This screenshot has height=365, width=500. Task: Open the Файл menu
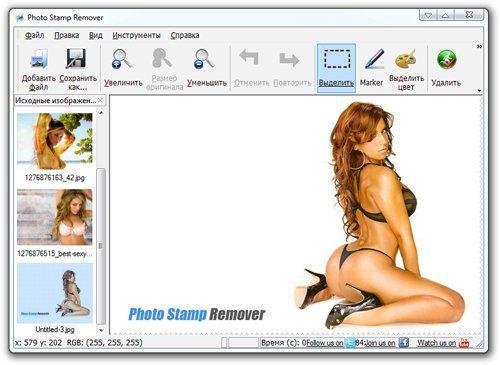[34, 35]
